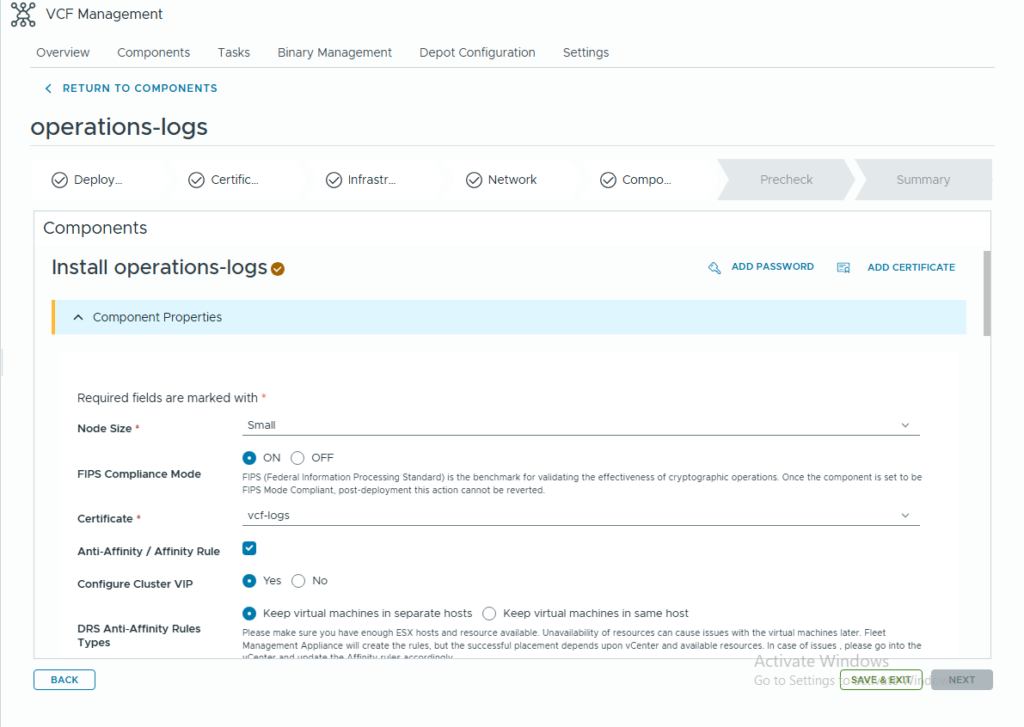Click the vertical scrollbar of the components panel
This screenshot has width=1024, height=727.
tap(987, 293)
